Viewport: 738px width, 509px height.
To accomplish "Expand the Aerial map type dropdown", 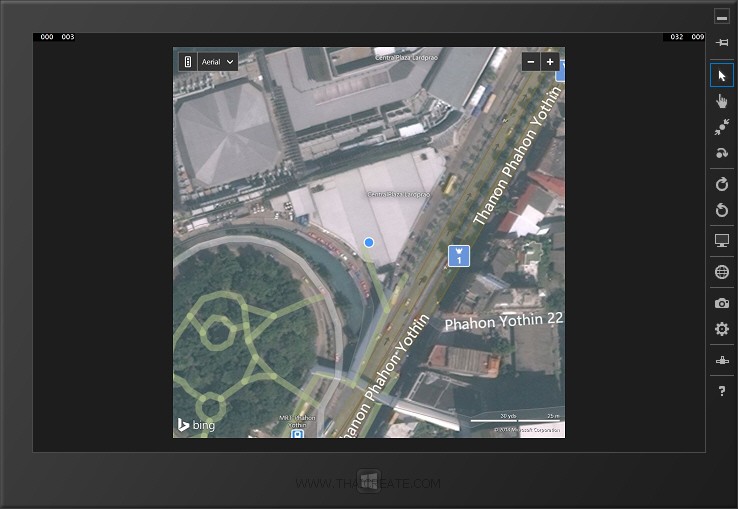I will [x=218, y=62].
